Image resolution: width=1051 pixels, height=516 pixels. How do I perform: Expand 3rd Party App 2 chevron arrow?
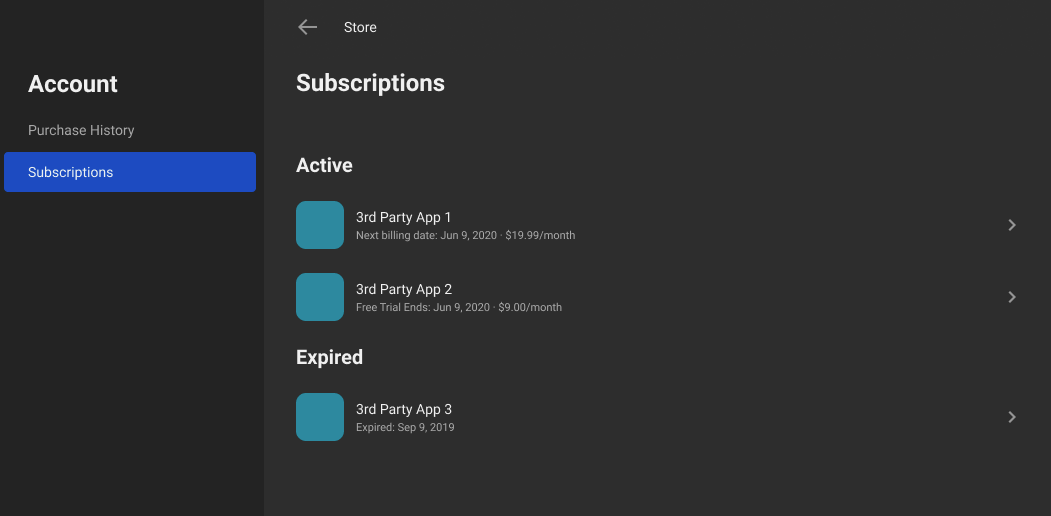[1012, 297]
